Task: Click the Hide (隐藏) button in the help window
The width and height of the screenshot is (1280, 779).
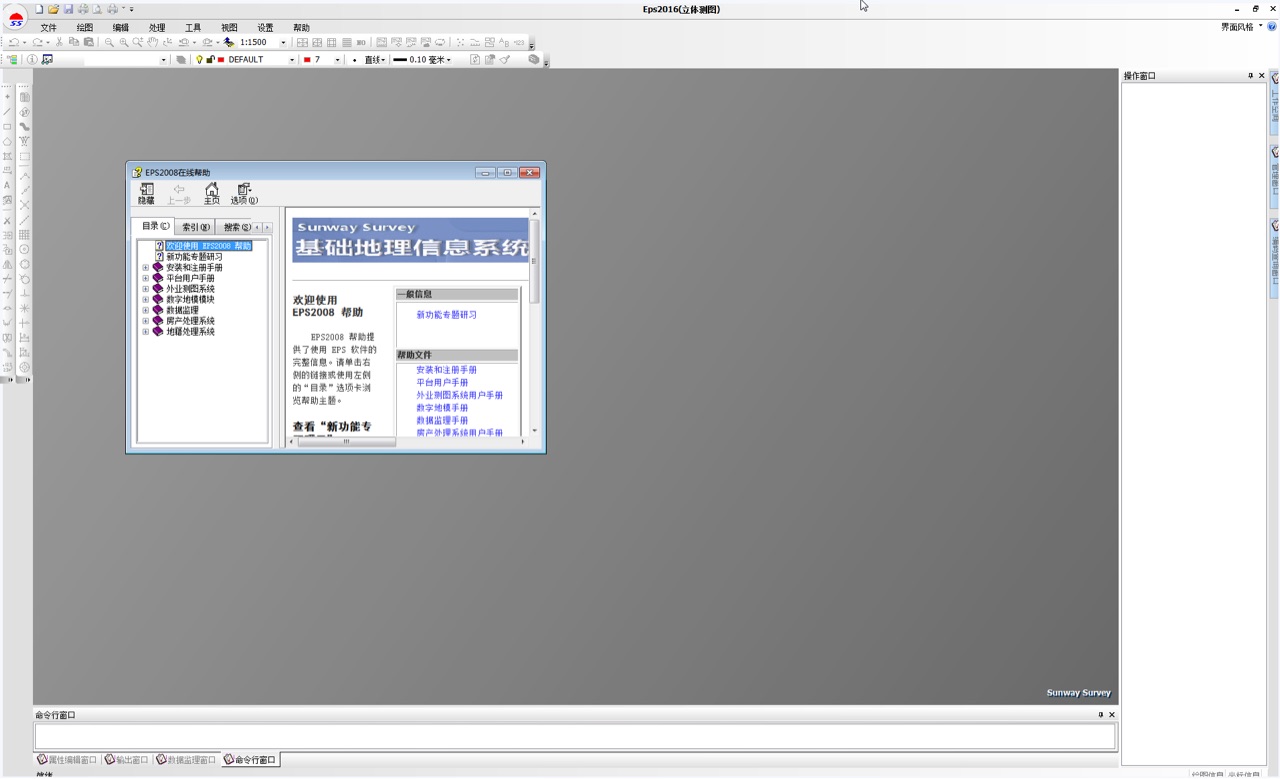Action: [146, 193]
